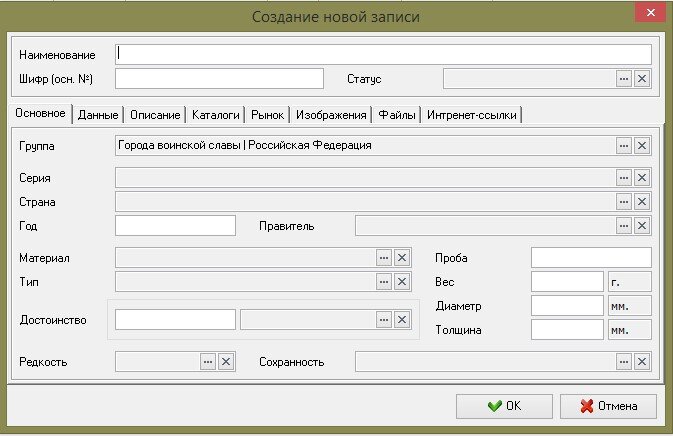Clear the Группа field value
Screen dimensions: 673x436
642,146
